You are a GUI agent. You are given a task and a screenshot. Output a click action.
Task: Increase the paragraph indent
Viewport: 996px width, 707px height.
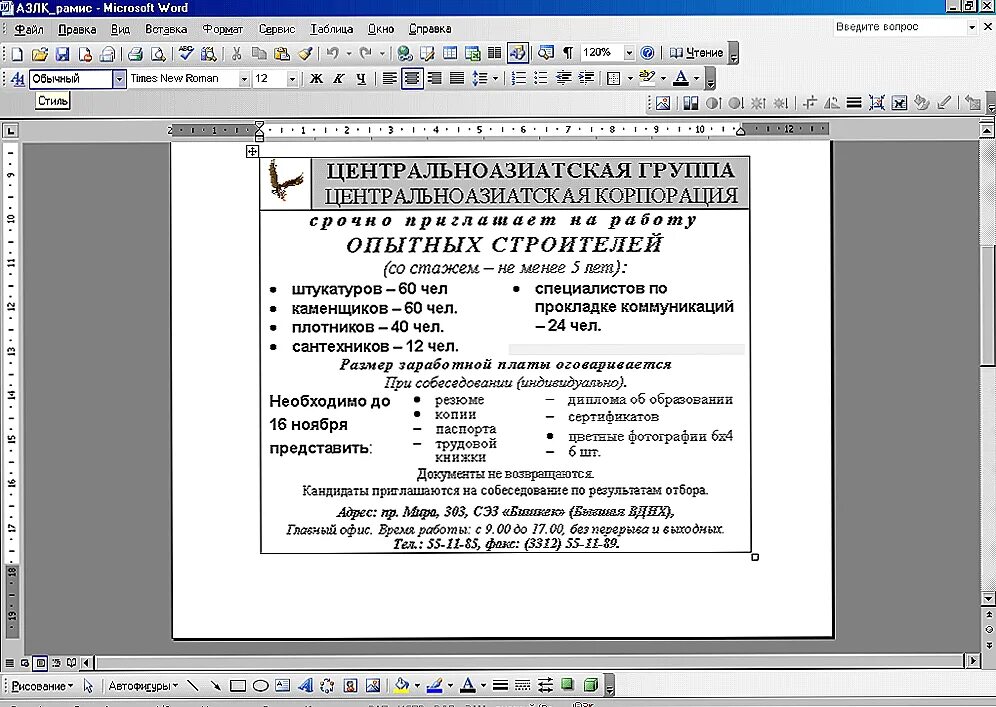(586, 79)
